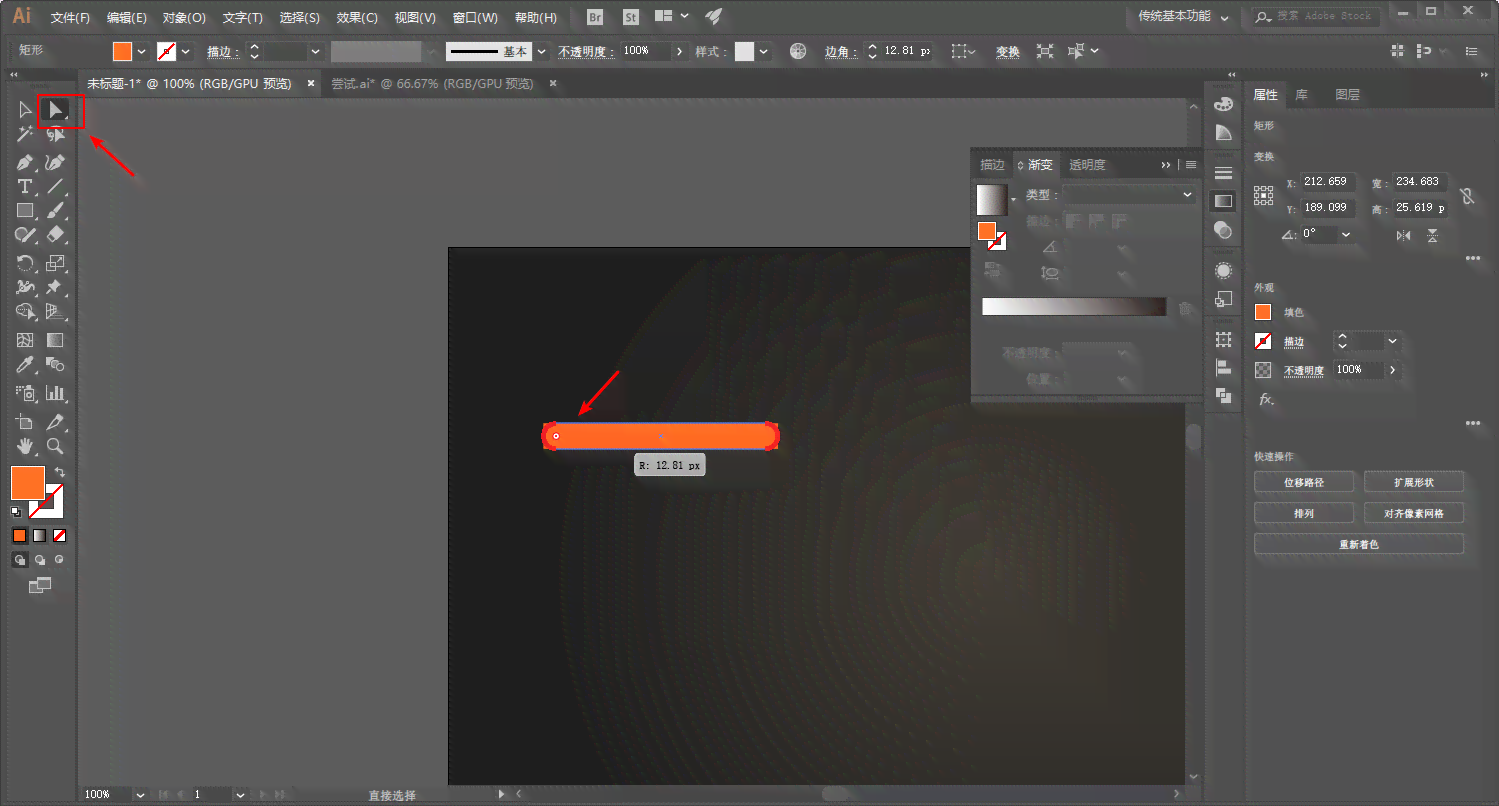The image size is (1499, 806).
Task: Select the Direct Selection tool in toolbox
Action: 56,109
